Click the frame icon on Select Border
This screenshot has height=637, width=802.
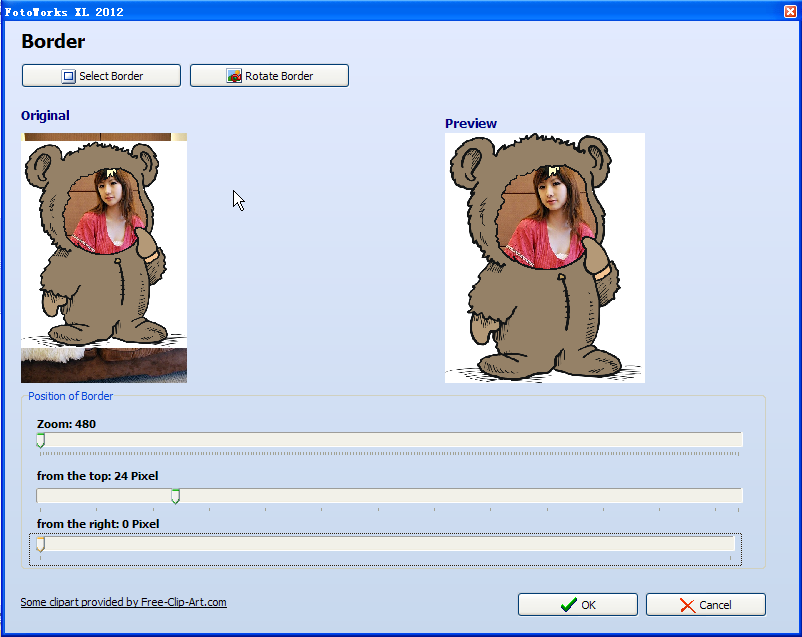pyautogui.click(x=69, y=76)
